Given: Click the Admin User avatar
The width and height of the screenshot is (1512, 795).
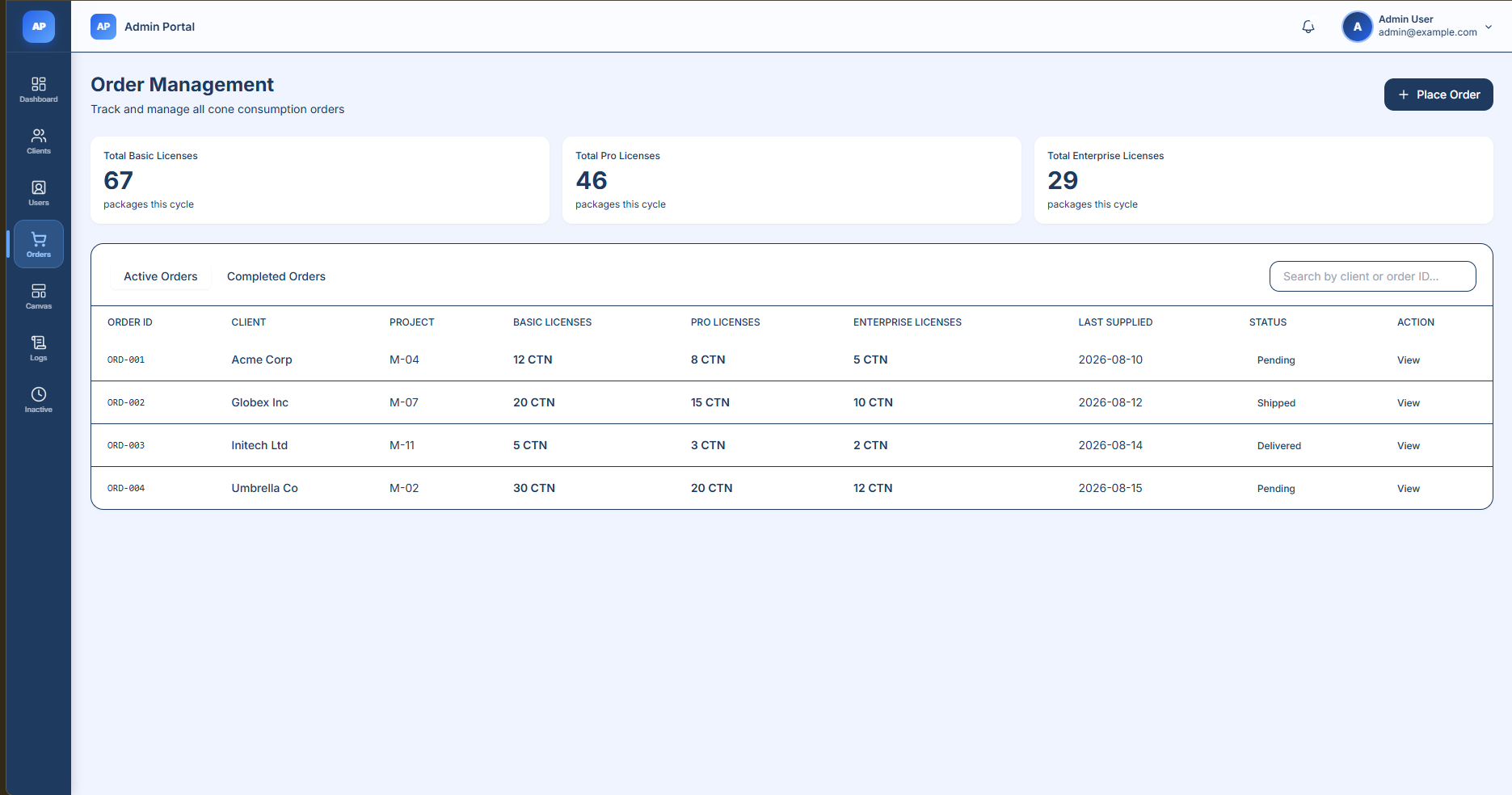Looking at the screenshot, I should pyautogui.click(x=1358, y=27).
